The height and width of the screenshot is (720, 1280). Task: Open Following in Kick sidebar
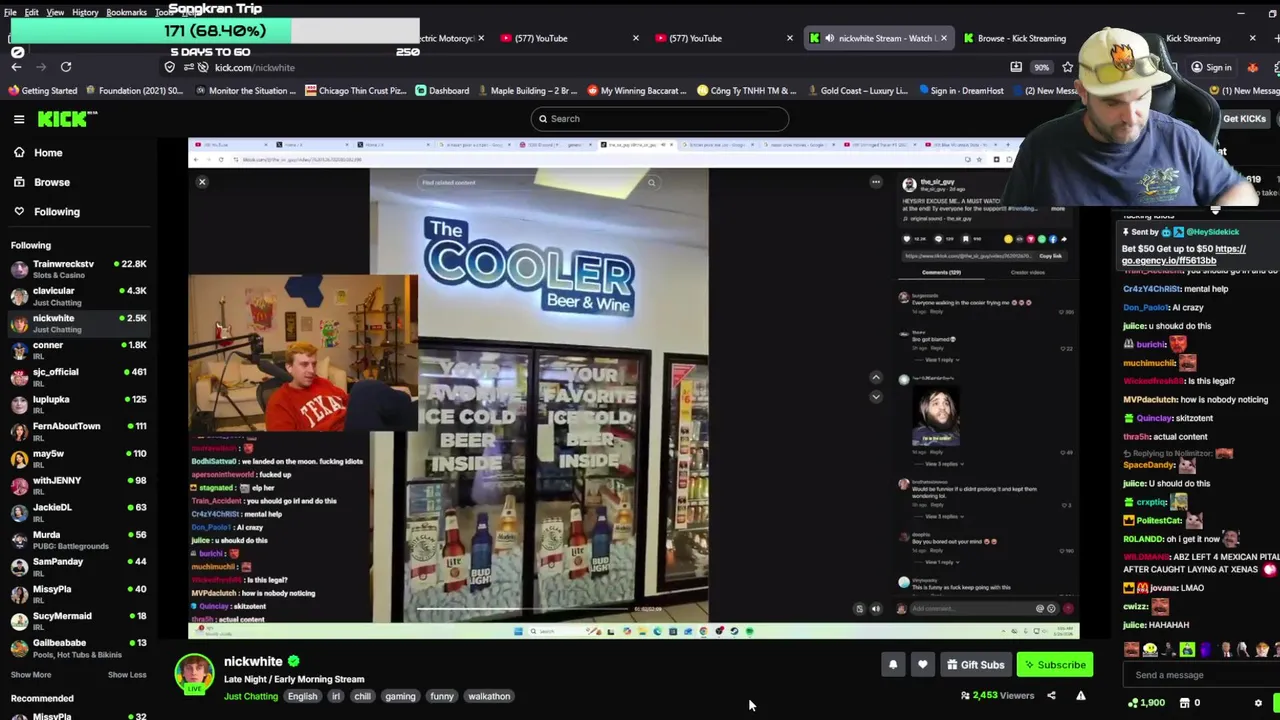point(57,211)
